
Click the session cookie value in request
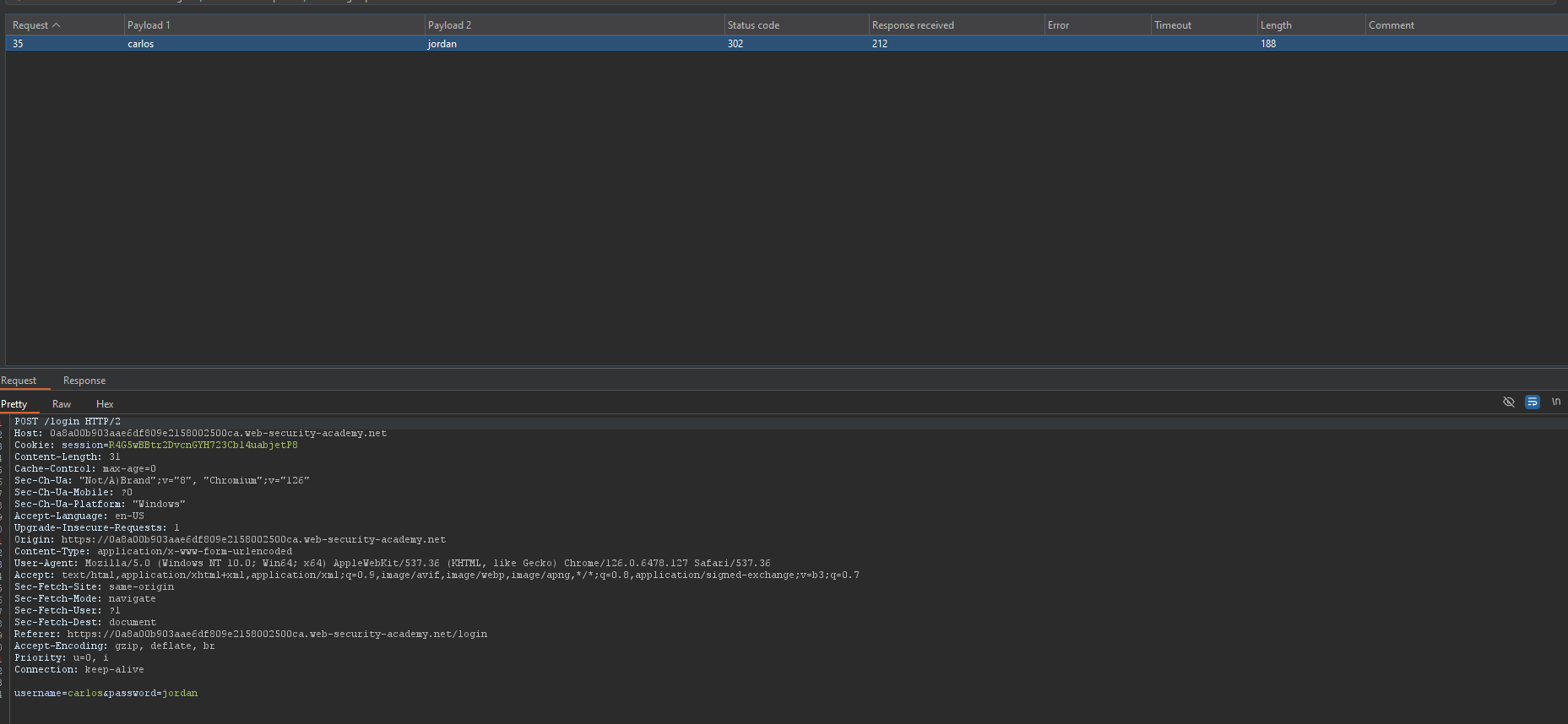tap(203, 445)
